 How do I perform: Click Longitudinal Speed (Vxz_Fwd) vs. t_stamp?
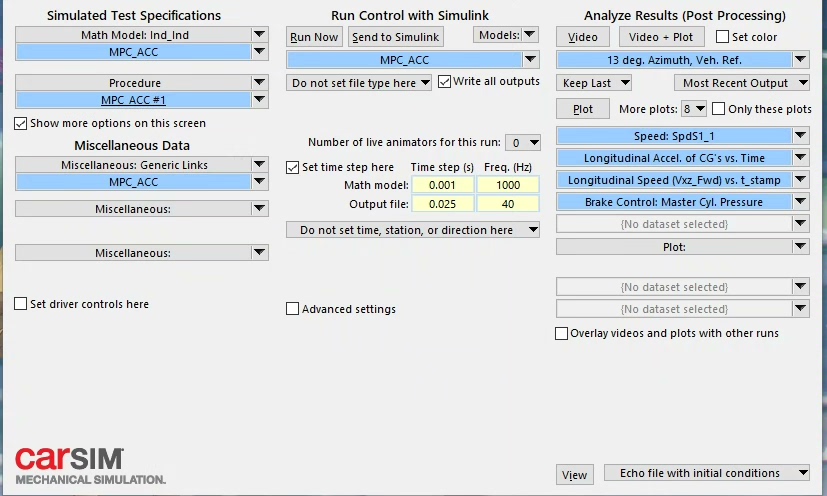pyautogui.click(x=674, y=180)
